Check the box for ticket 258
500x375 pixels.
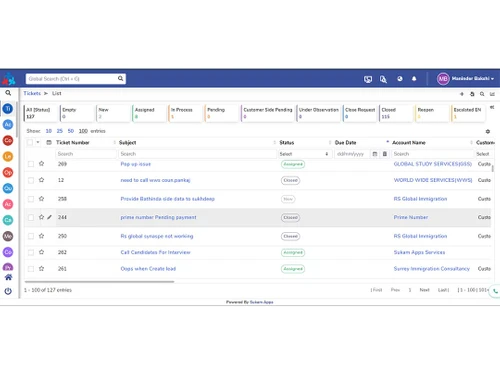point(31,199)
